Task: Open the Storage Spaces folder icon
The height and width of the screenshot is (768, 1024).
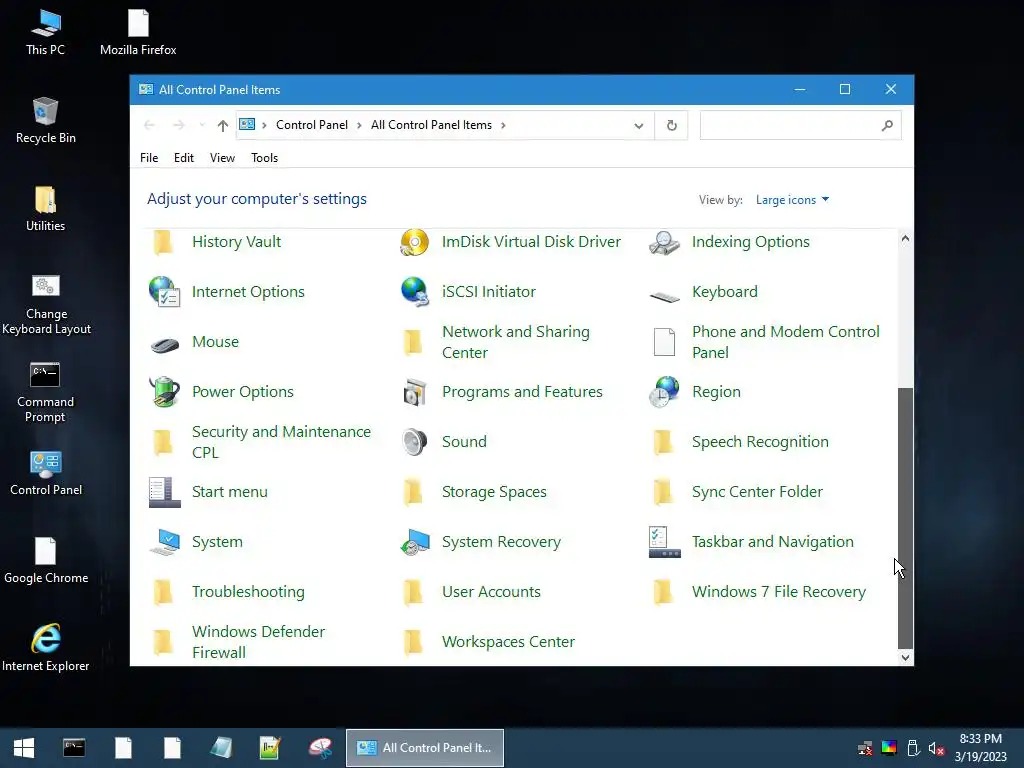Action: (413, 492)
